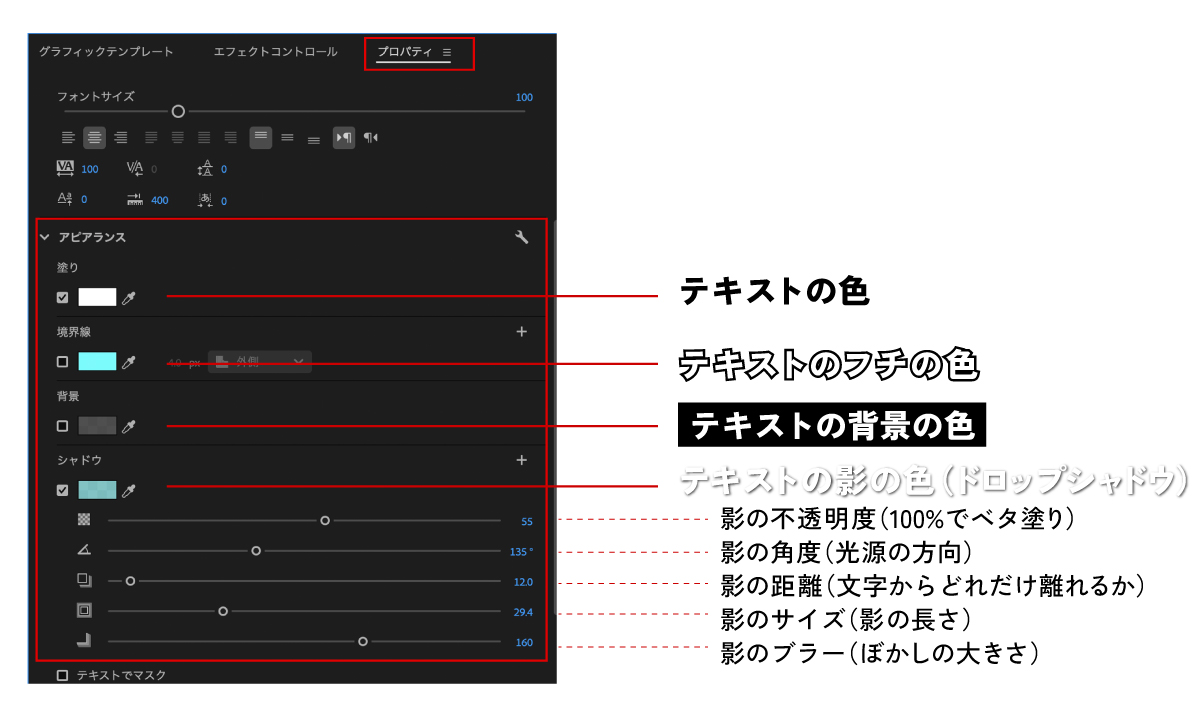Click the shadow (シャドウ) eyedropper icon

[128, 490]
